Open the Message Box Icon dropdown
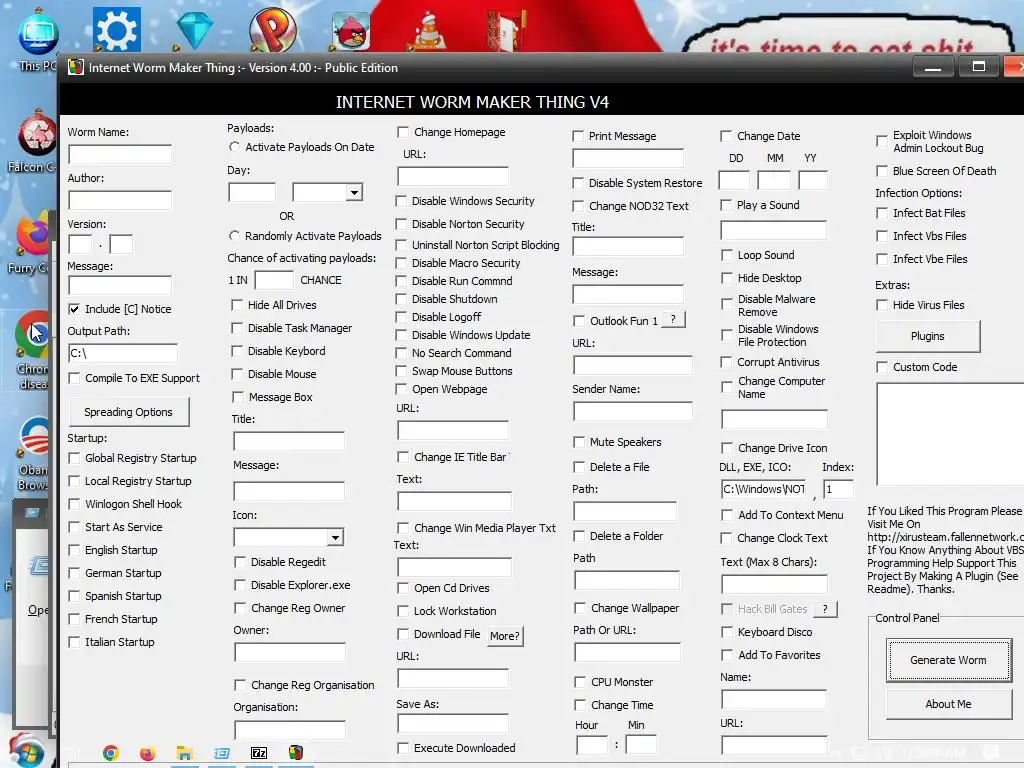The image size is (1024, 768). click(335, 537)
